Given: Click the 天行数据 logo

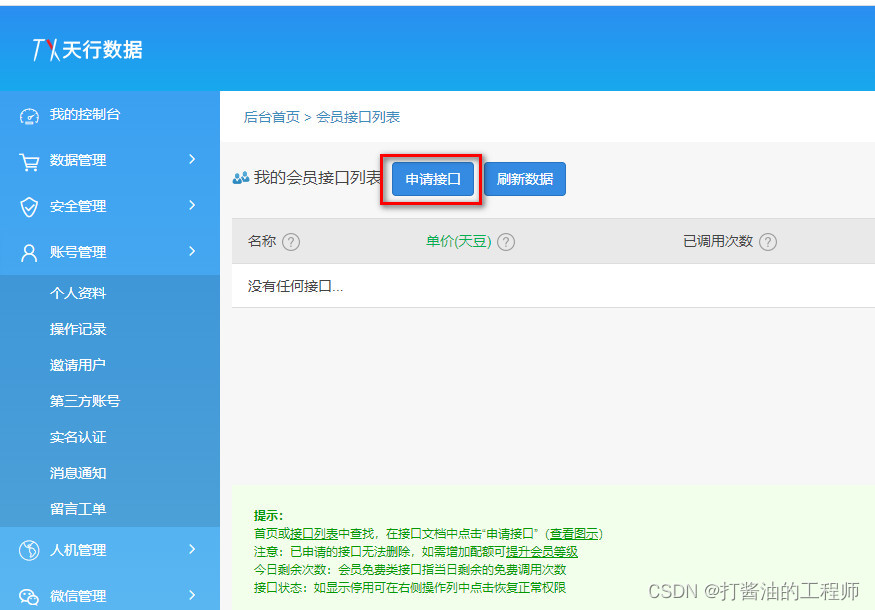Looking at the screenshot, I should [x=88, y=50].
